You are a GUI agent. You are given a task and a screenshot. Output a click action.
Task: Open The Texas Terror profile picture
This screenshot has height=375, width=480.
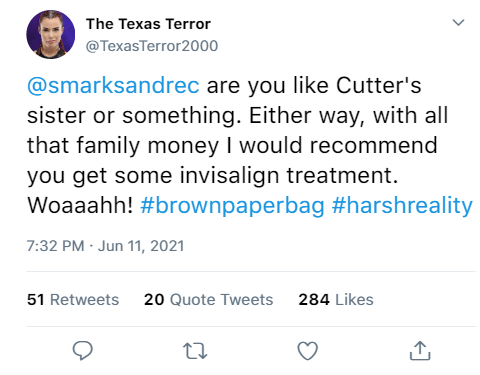(51, 34)
